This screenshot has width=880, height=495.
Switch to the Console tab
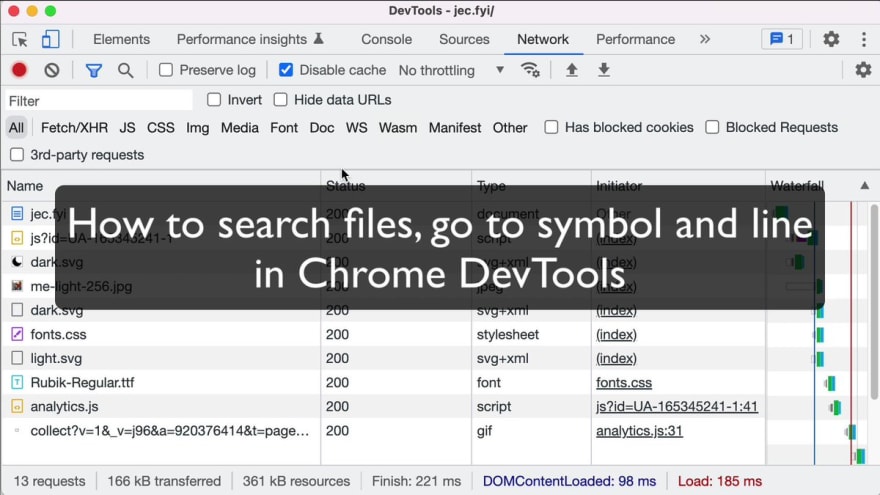coord(386,39)
